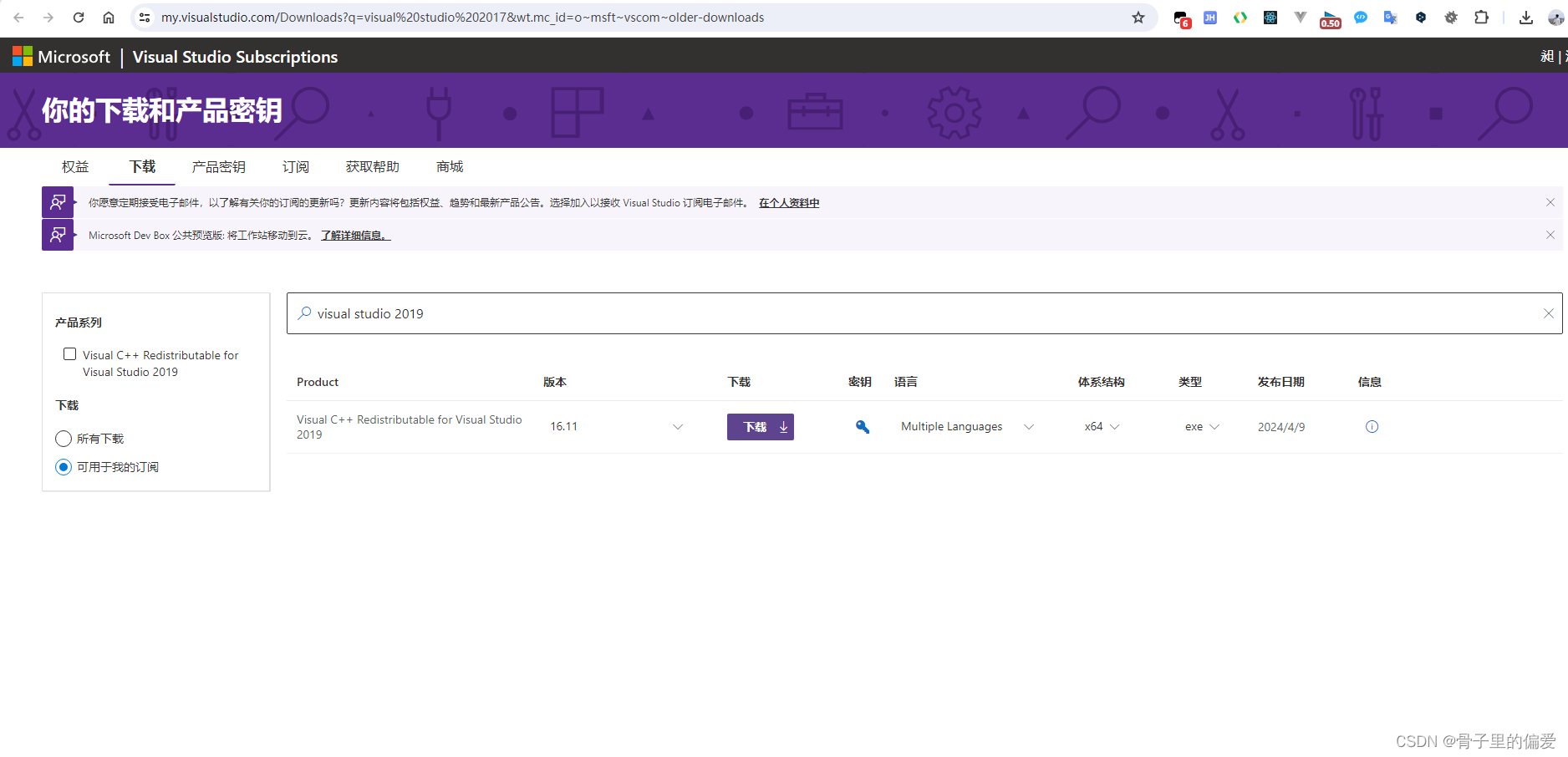Click the 发布日期 column header

point(1280,382)
